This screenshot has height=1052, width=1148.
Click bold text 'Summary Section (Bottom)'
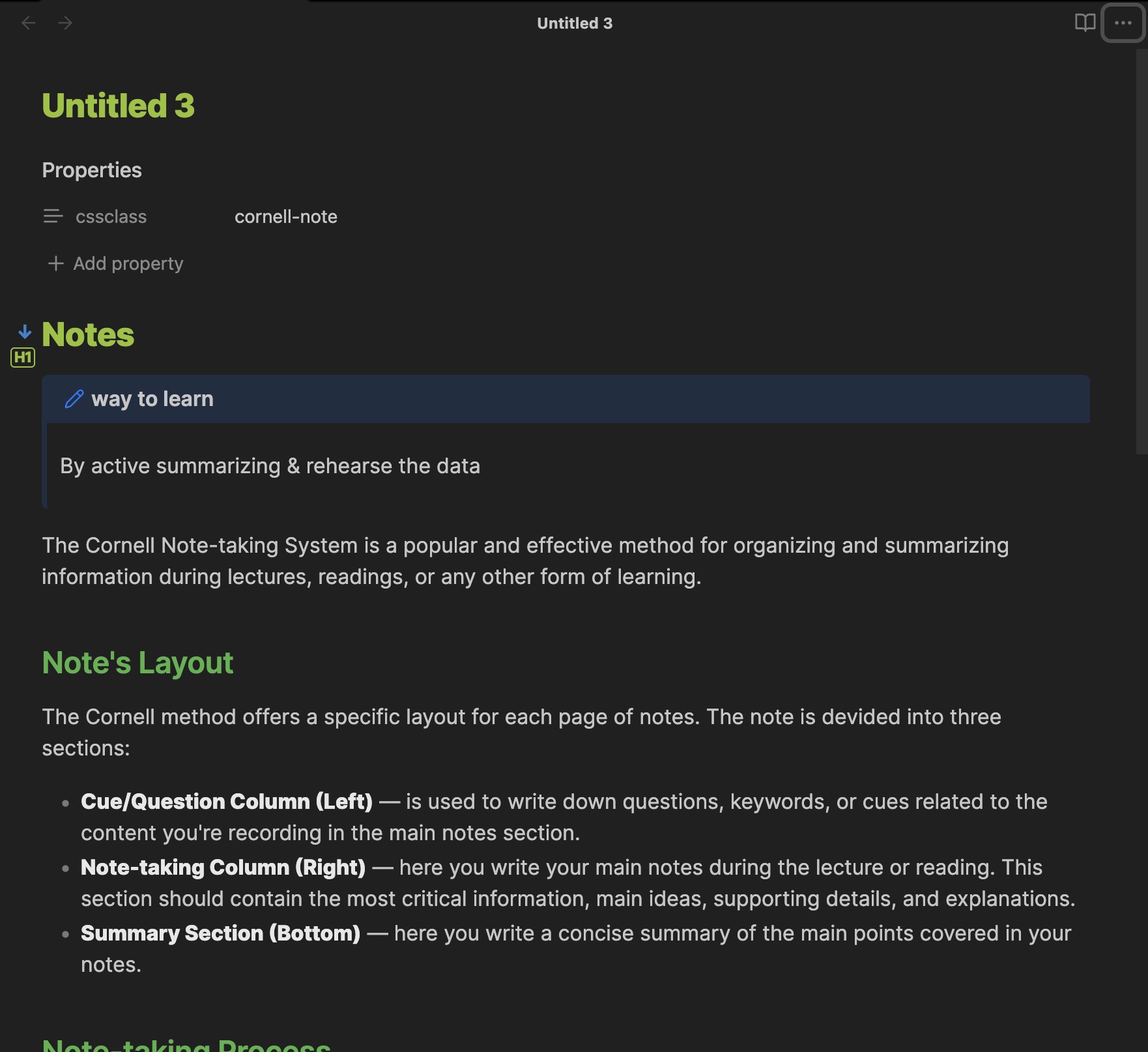click(x=220, y=933)
